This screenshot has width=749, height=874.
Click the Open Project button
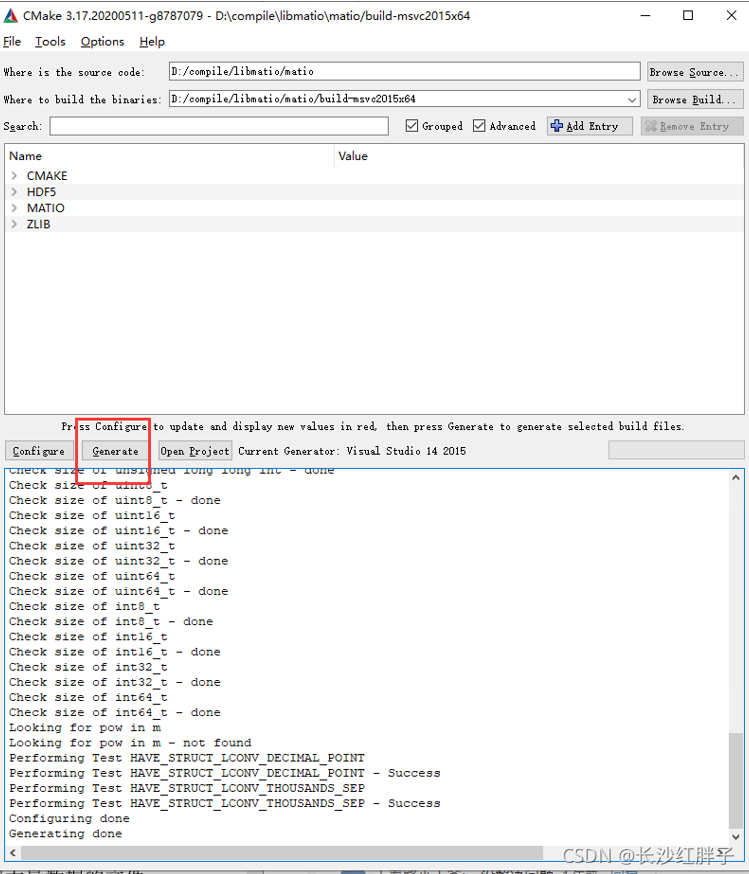194,451
